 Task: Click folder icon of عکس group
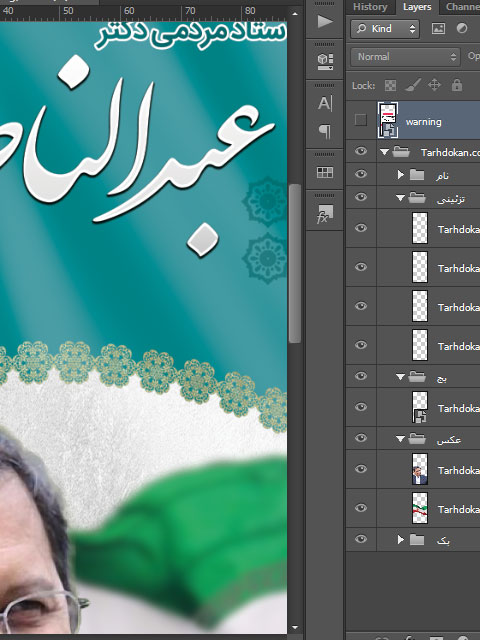point(417,439)
